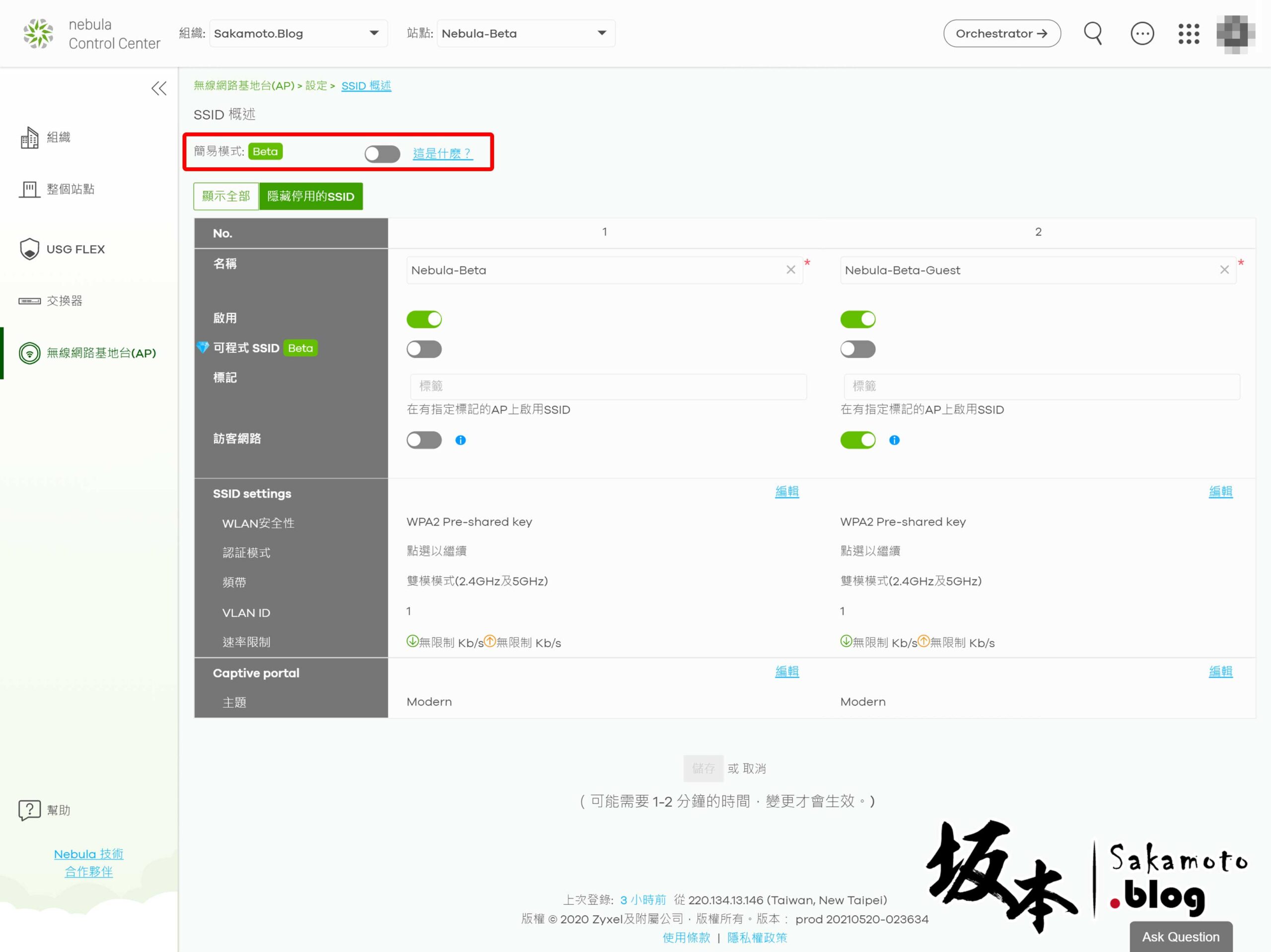1271x952 pixels.
Task: Open the 使用條款 link
Action: 686,938
